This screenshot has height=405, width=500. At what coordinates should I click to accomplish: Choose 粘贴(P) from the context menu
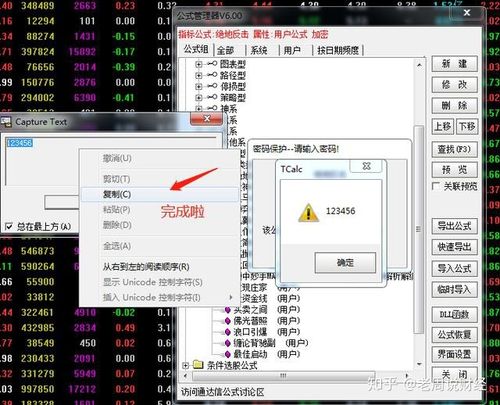click(x=160, y=210)
